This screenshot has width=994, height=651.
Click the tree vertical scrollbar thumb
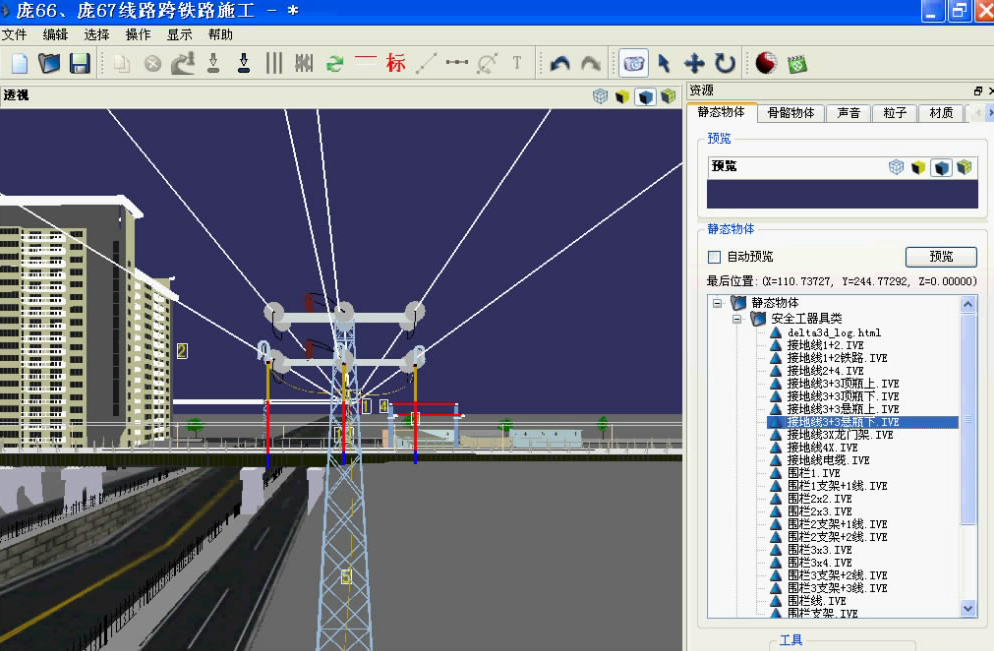point(968,419)
